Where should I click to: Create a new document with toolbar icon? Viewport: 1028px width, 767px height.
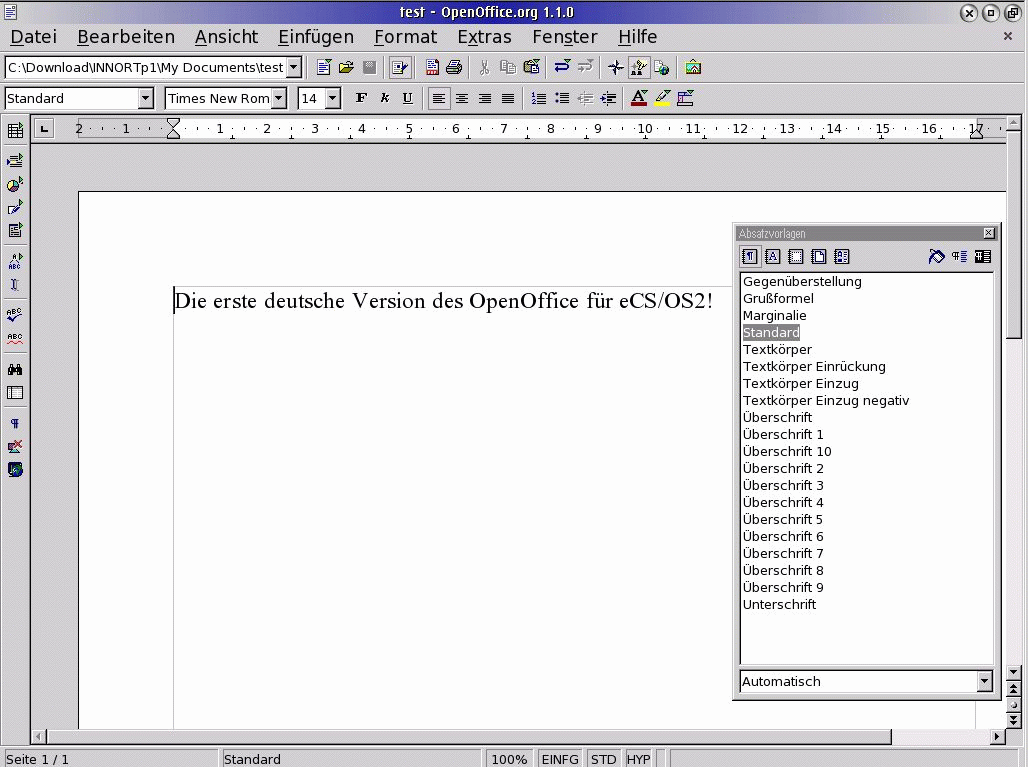tap(323, 67)
